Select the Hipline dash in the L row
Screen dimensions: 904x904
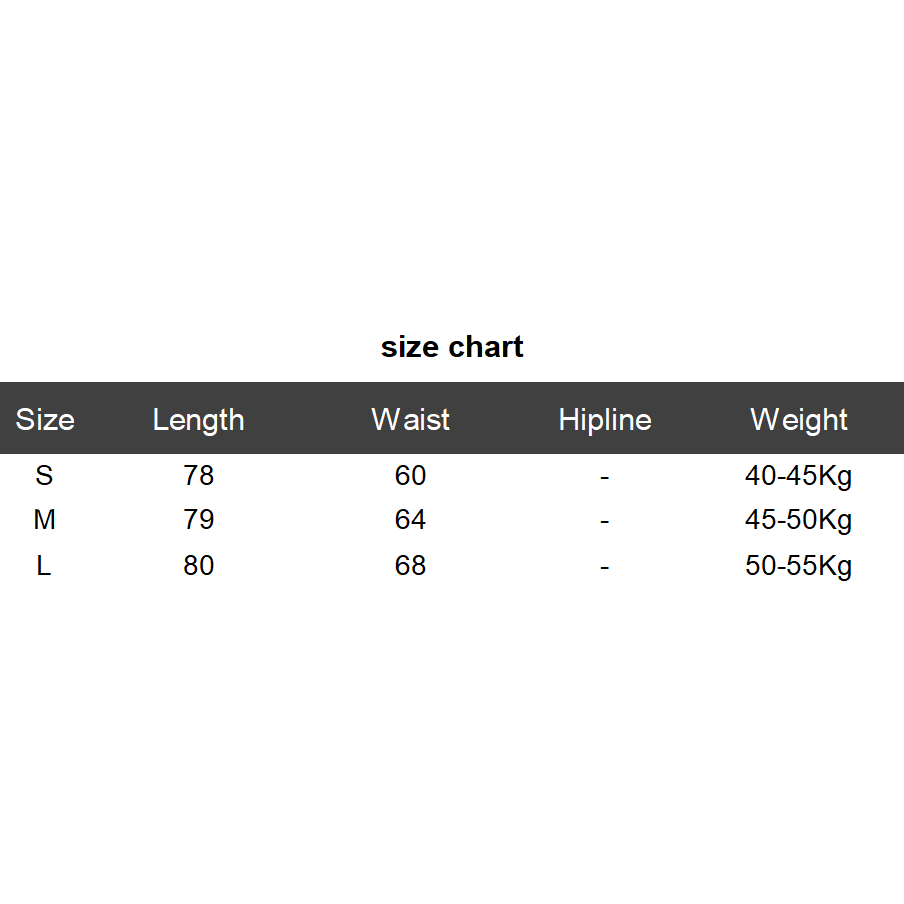tap(604, 567)
